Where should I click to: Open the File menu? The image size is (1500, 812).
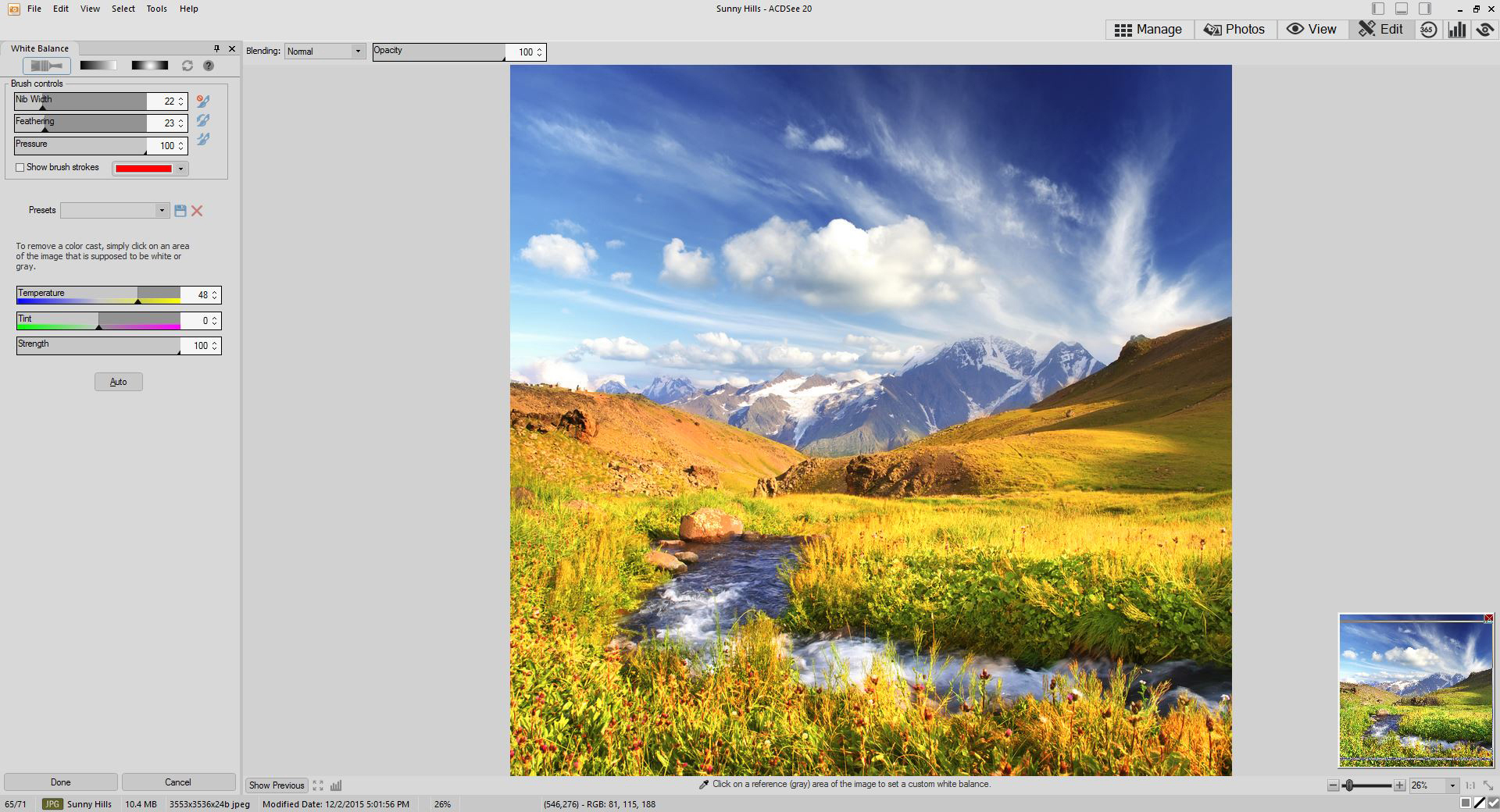(34, 9)
